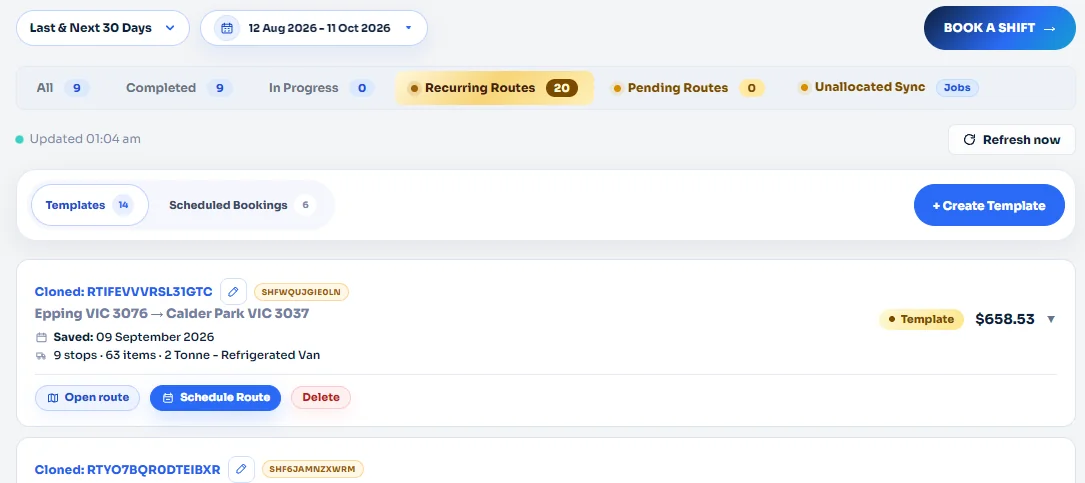Click the calendar icon in date range picker
This screenshot has height=483, width=1085.
[x=226, y=28]
